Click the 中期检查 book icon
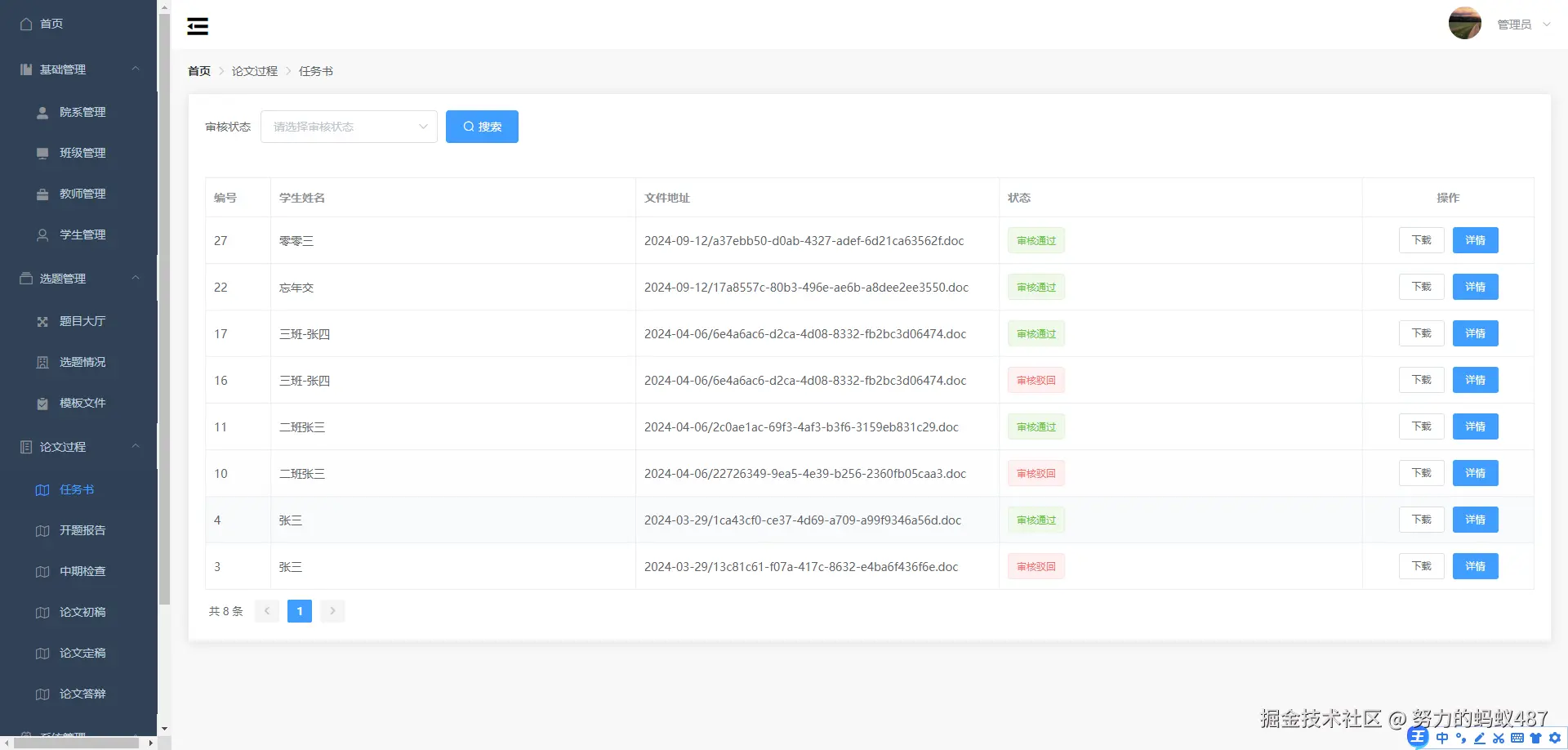This screenshot has height=750, width=1568. click(x=42, y=571)
